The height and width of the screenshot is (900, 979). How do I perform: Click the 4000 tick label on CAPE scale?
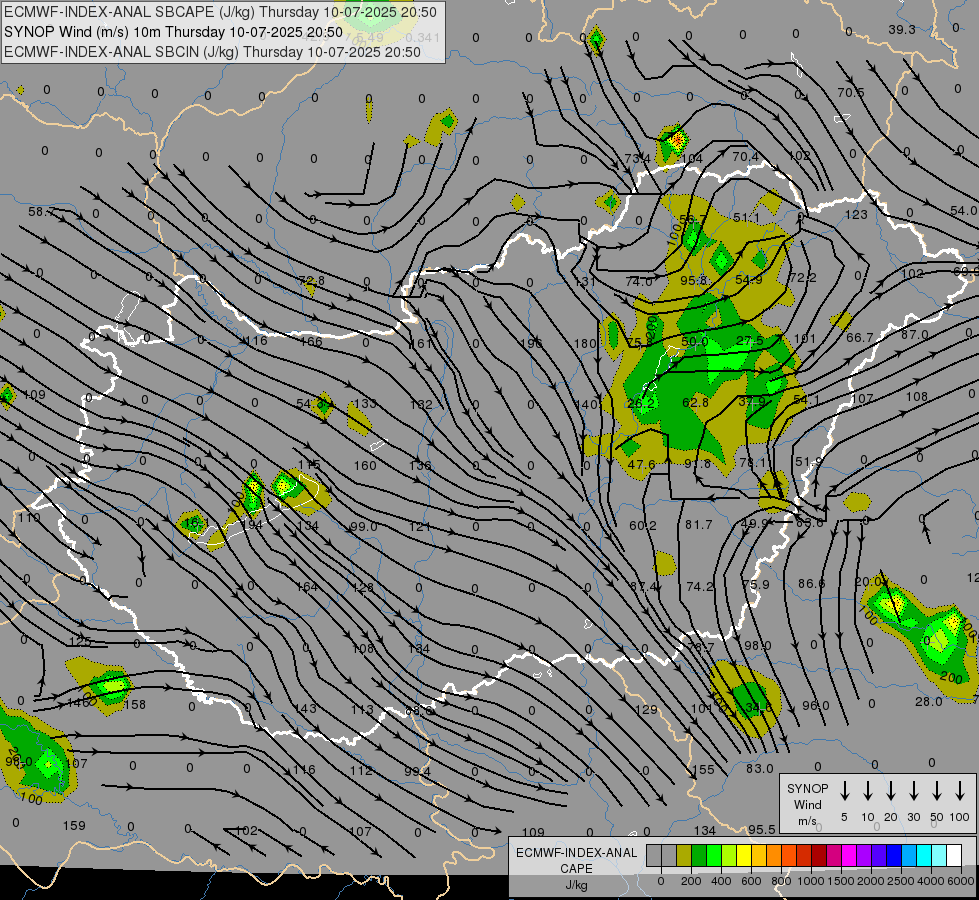pos(931,881)
